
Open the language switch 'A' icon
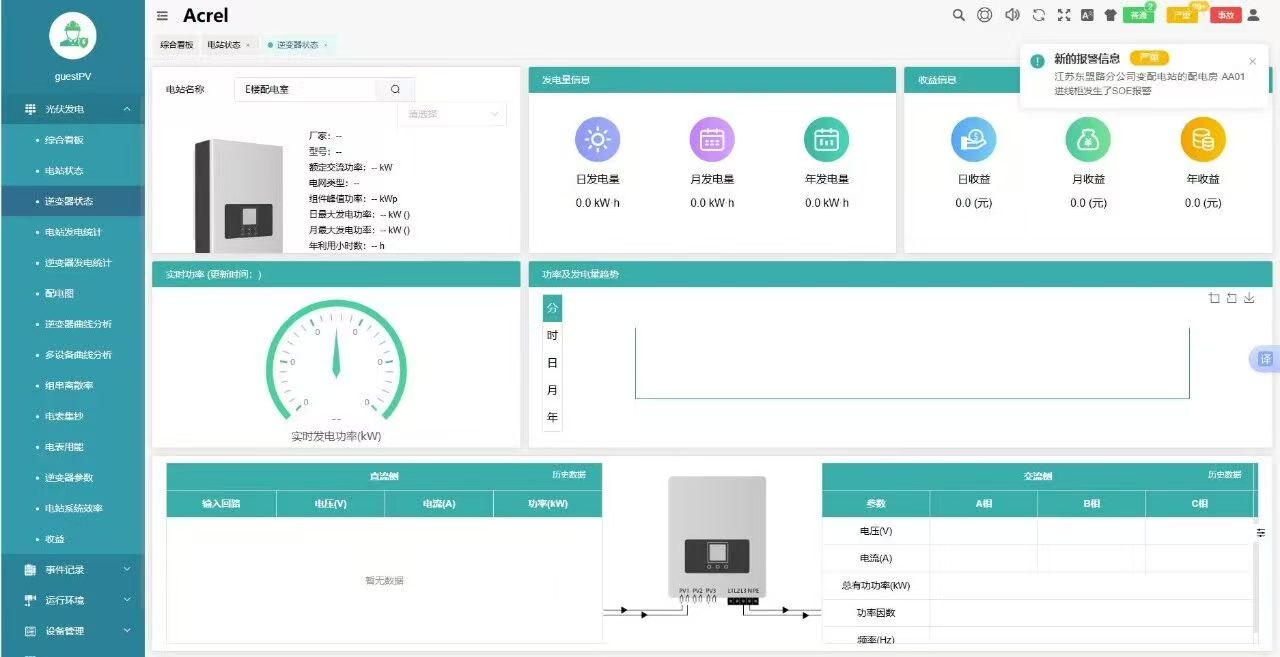(x=1087, y=15)
